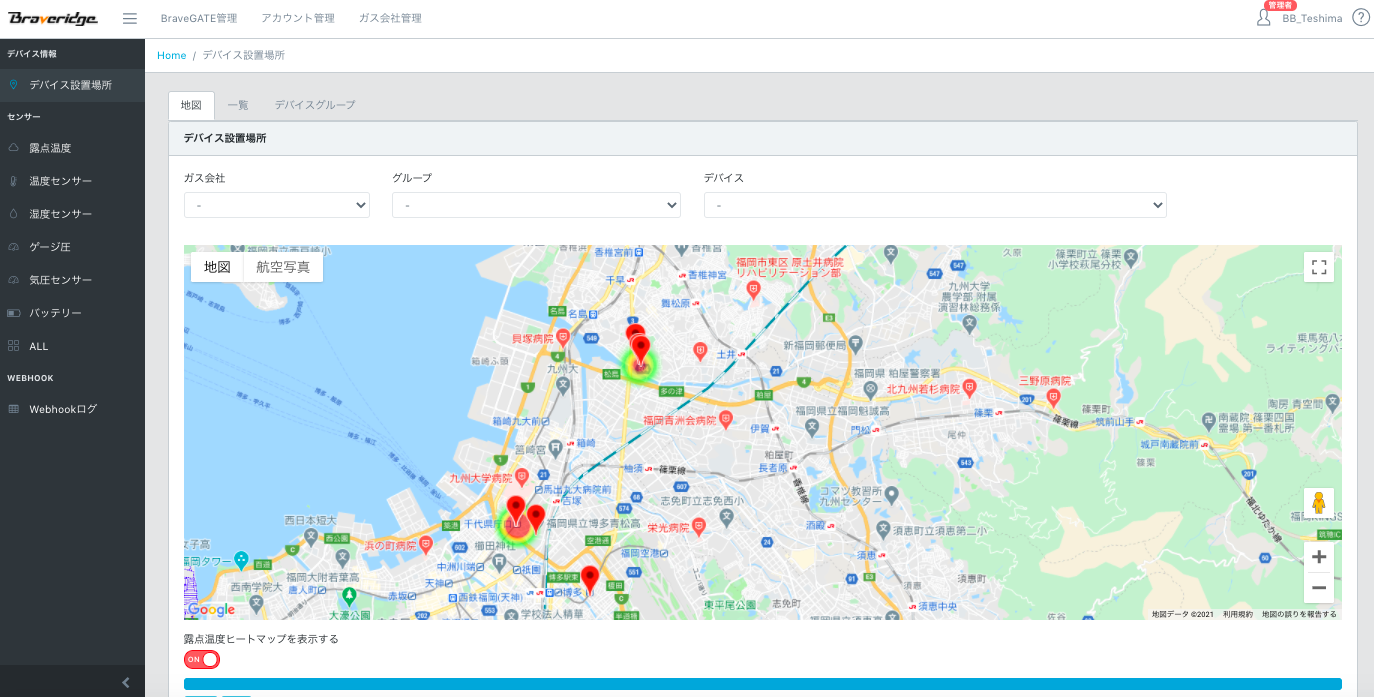Click the user profile avatar icon
This screenshot has width=1374, height=697.
1264,18
